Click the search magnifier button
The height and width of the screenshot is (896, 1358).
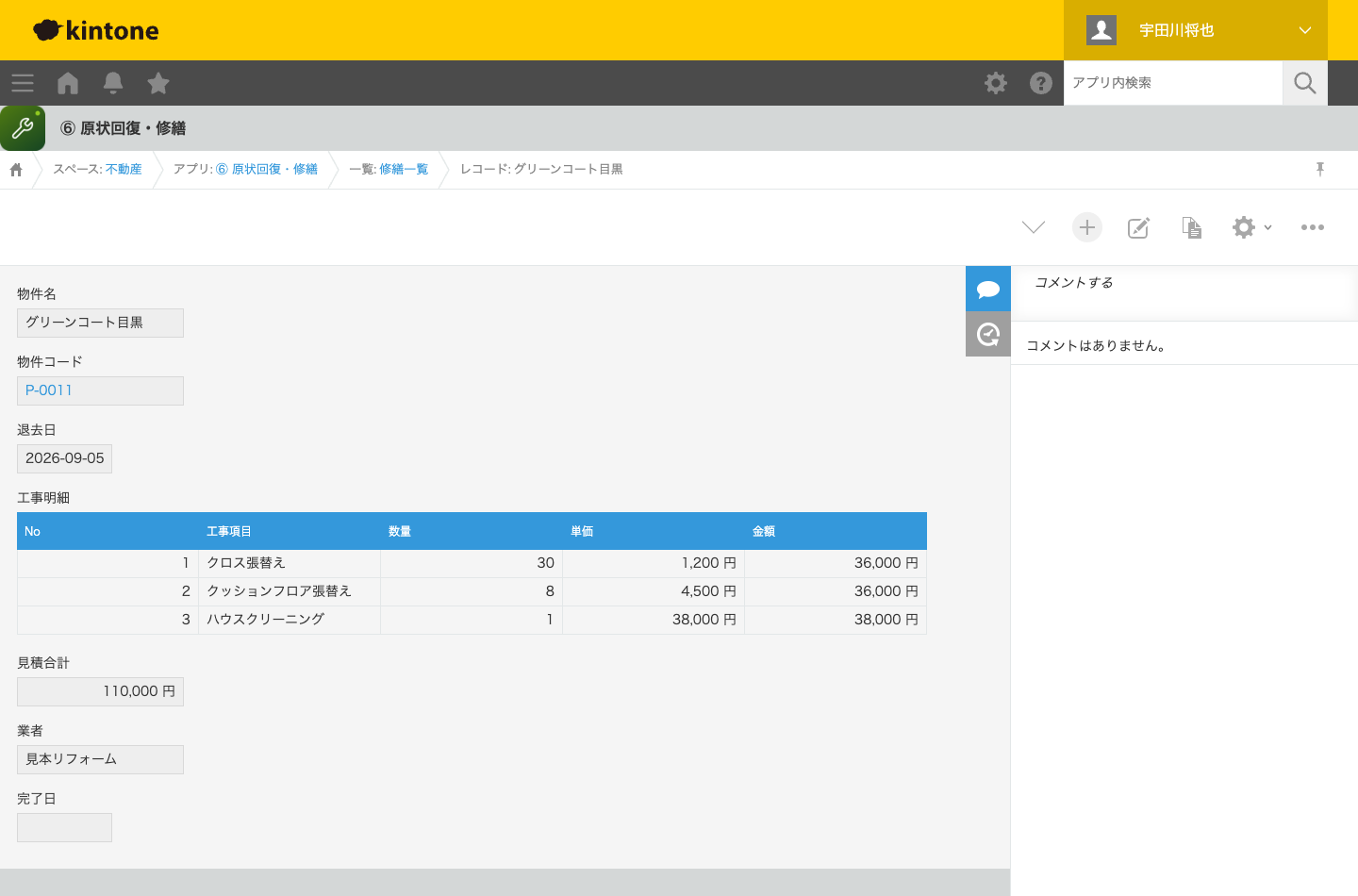click(x=1305, y=83)
